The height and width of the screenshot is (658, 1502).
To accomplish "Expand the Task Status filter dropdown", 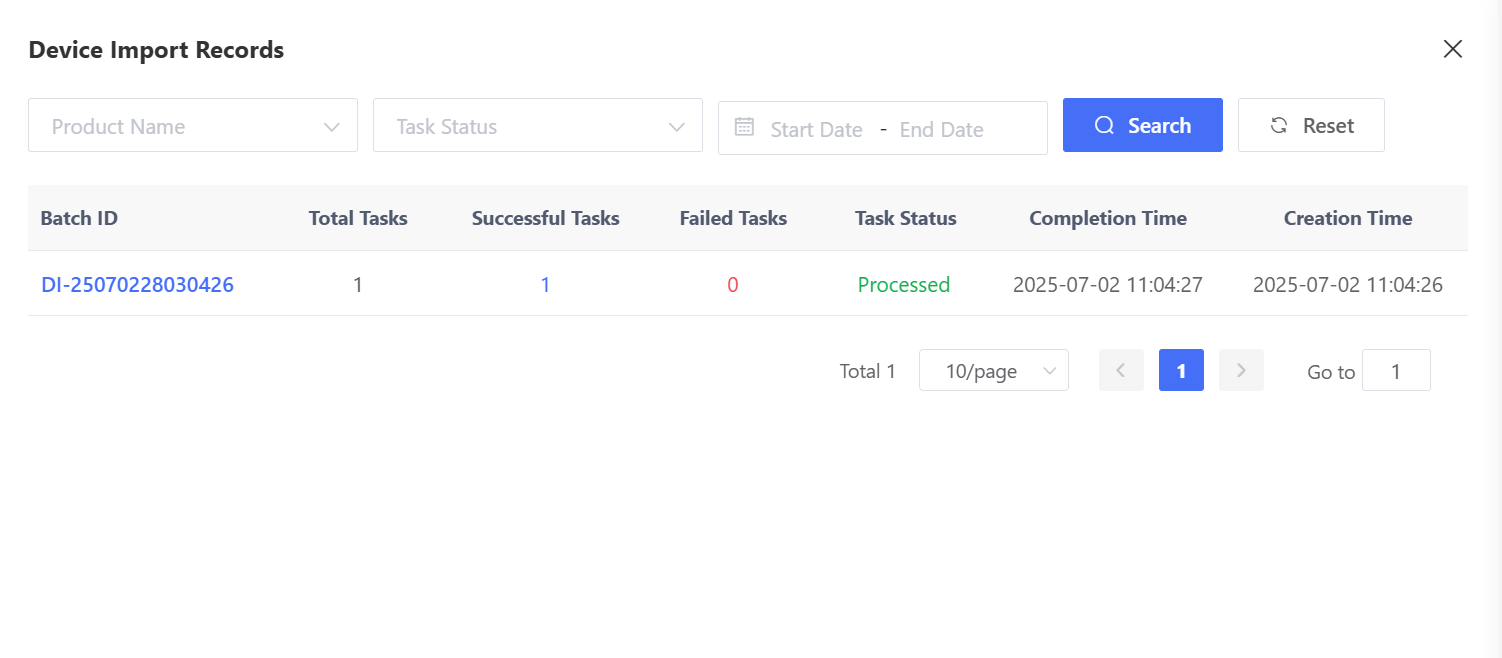I will [x=537, y=126].
